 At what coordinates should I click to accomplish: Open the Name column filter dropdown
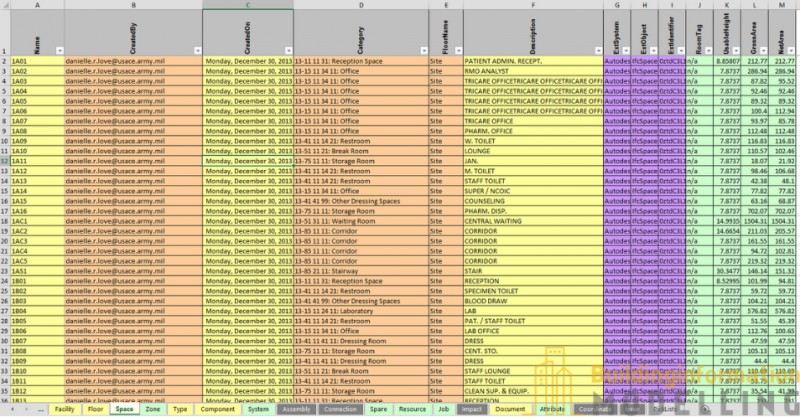(x=60, y=51)
